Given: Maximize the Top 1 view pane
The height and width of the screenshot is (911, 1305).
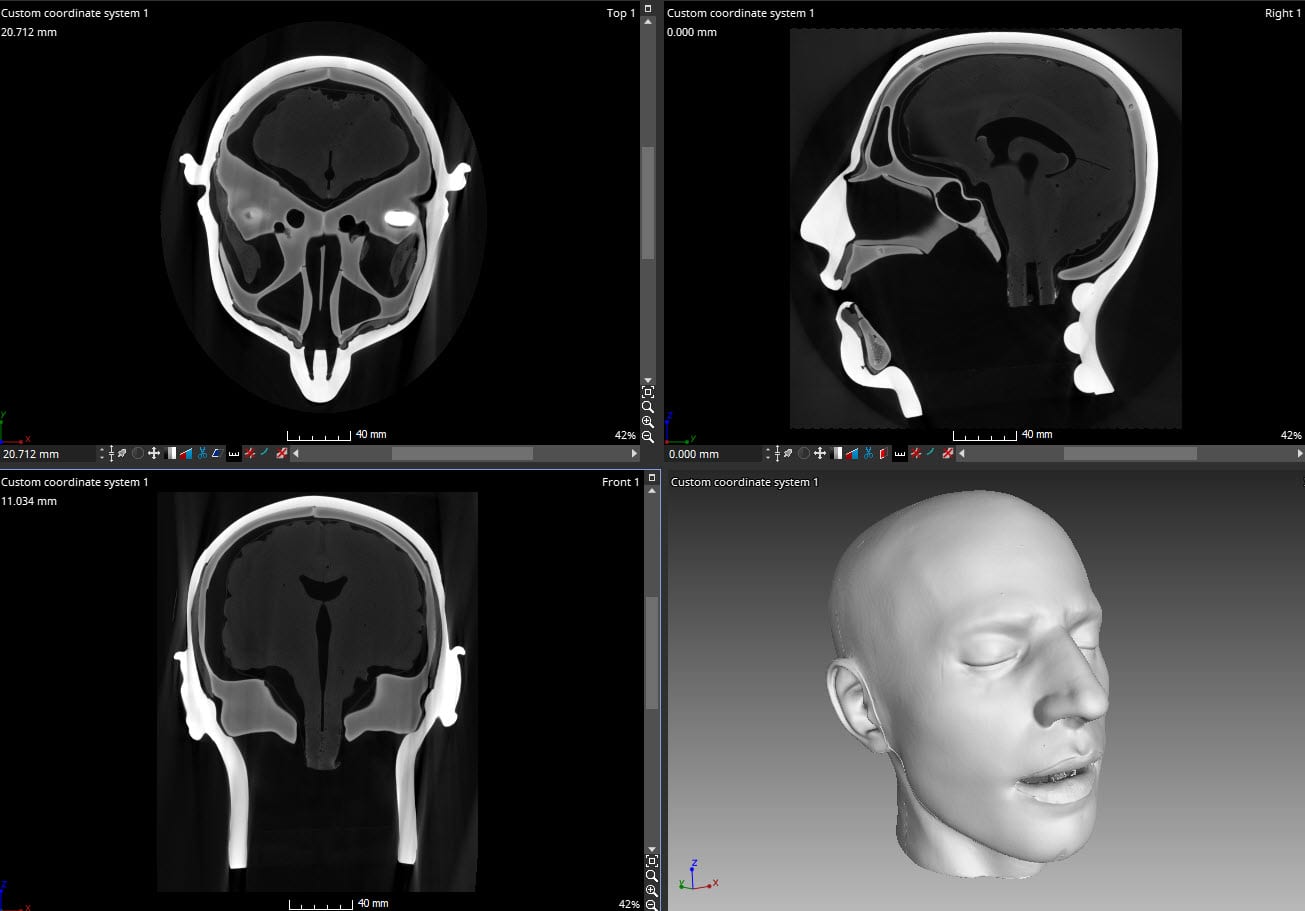Looking at the screenshot, I should [648, 8].
